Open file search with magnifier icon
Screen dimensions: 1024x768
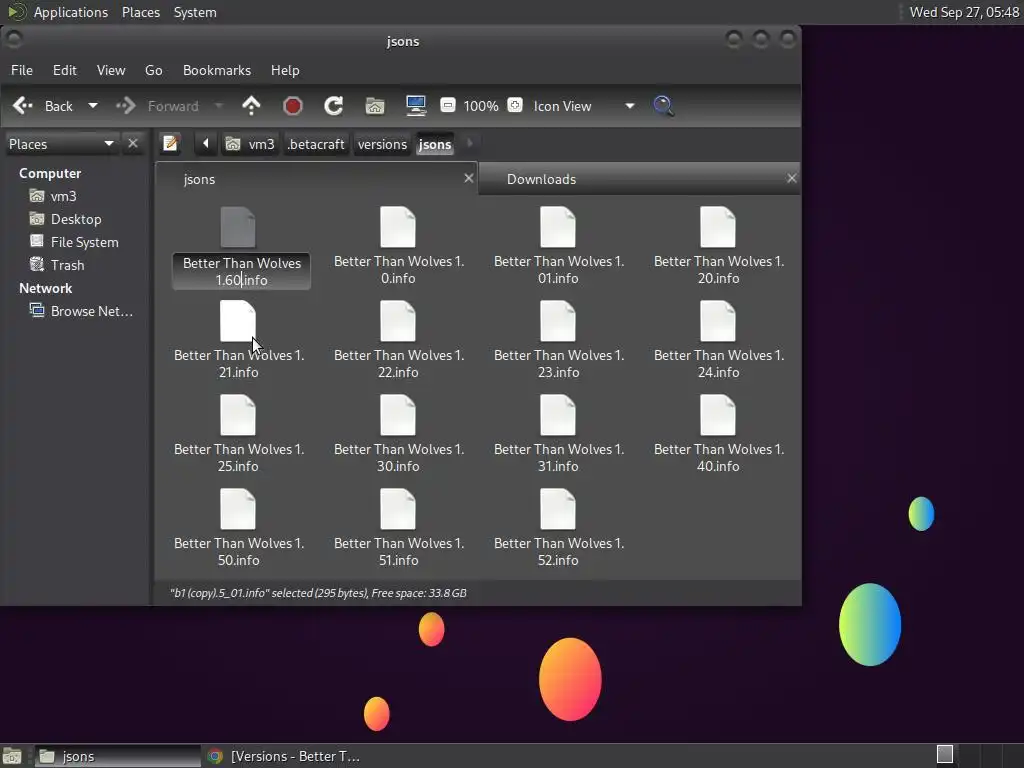point(664,106)
